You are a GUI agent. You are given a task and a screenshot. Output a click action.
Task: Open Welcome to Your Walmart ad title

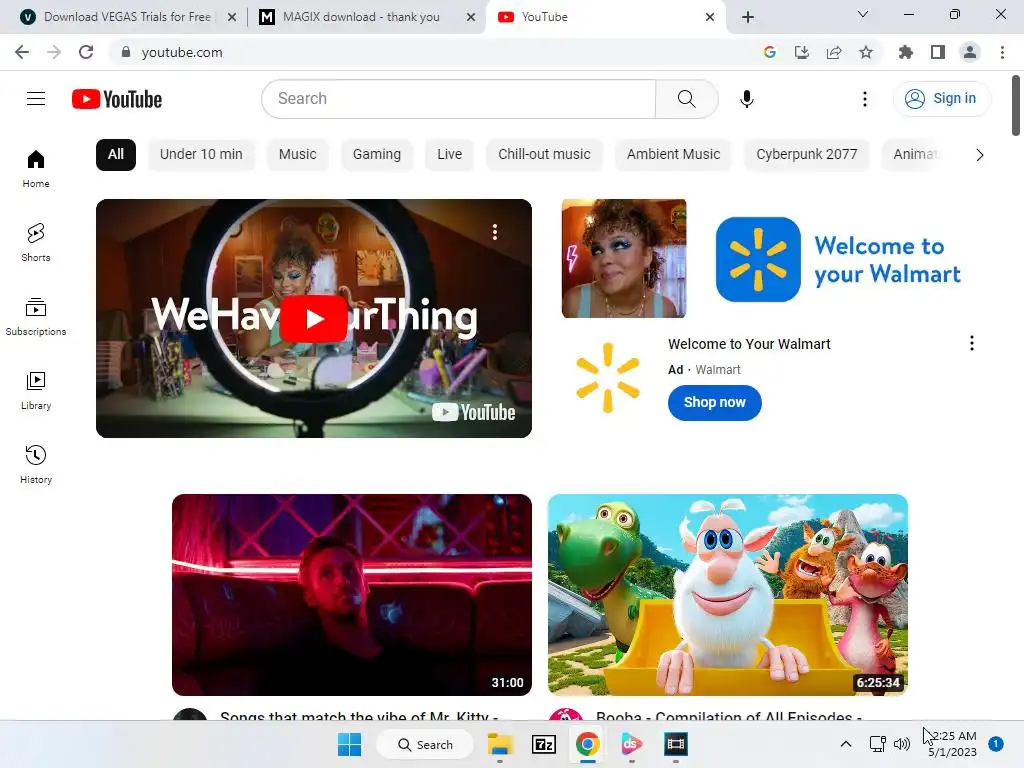pyautogui.click(x=749, y=344)
